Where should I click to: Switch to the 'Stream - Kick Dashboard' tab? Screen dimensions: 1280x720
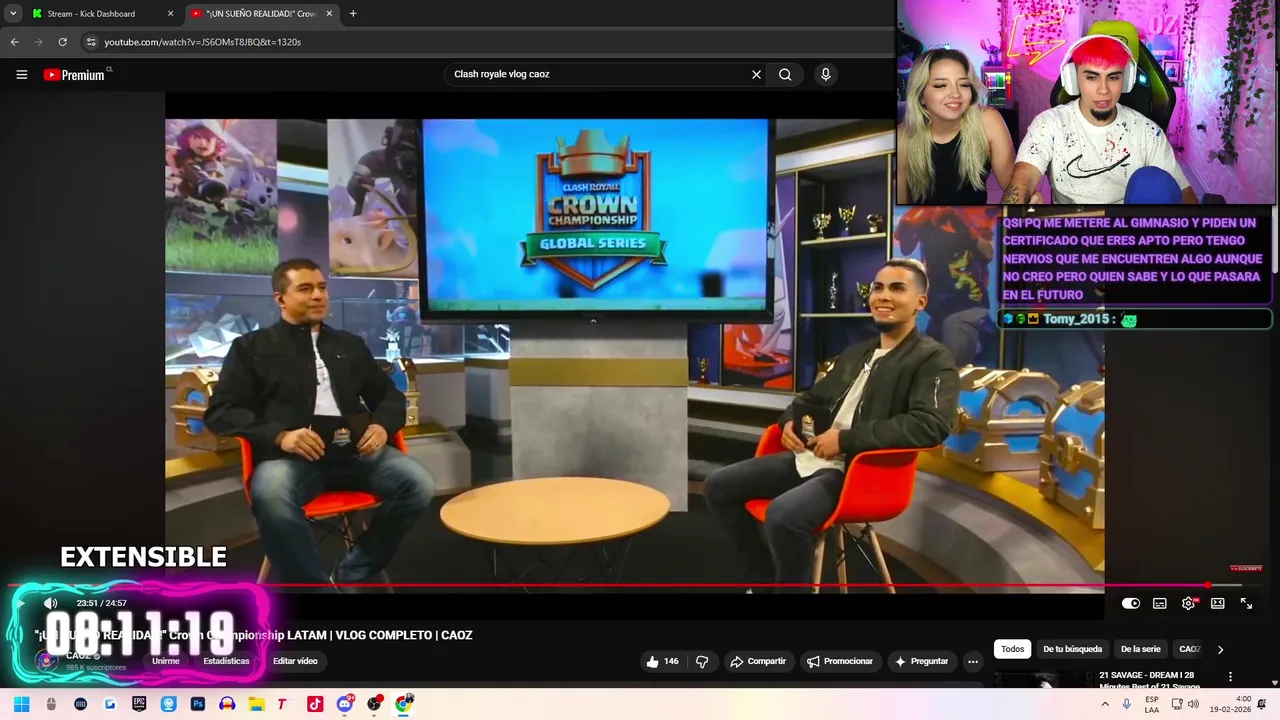(x=102, y=14)
